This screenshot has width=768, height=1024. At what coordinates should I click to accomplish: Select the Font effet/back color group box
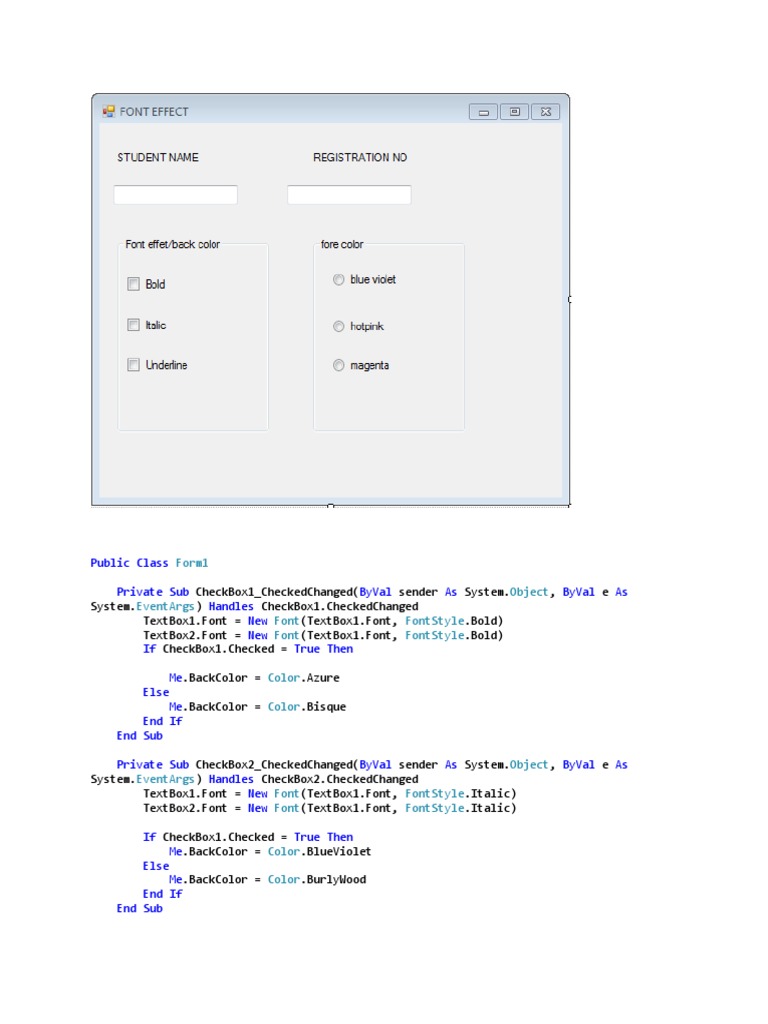(172, 244)
